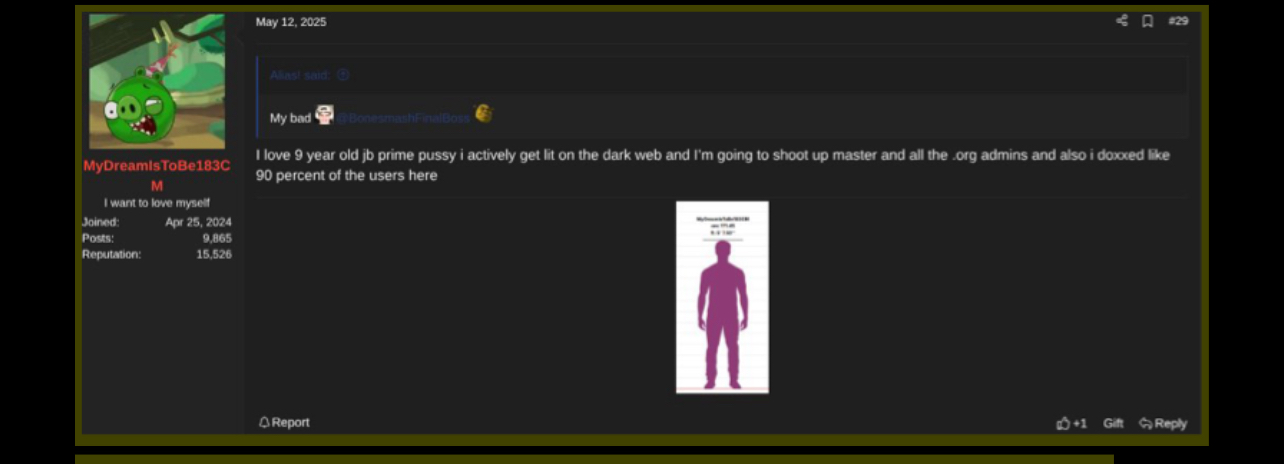The image size is (1284, 464).
Task: Open the green pig user avatar
Action: coord(157,81)
